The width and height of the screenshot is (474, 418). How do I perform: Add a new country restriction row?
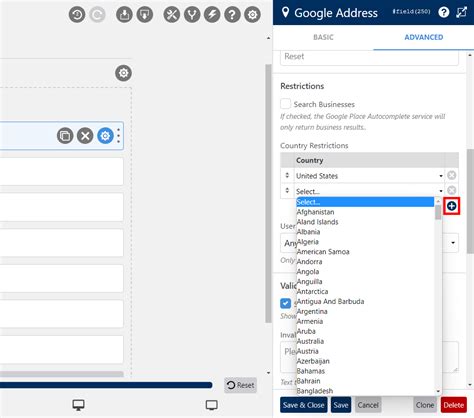(x=452, y=206)
